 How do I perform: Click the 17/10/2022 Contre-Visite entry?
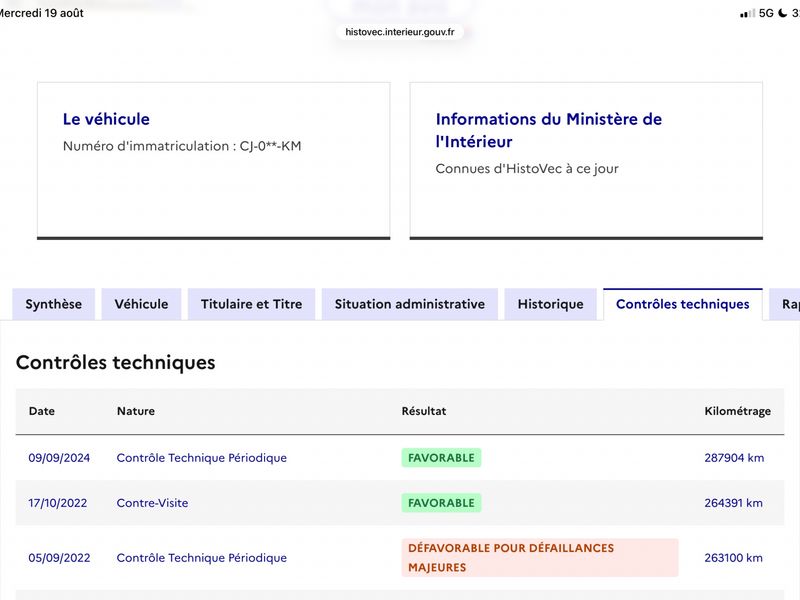(152, 503)
